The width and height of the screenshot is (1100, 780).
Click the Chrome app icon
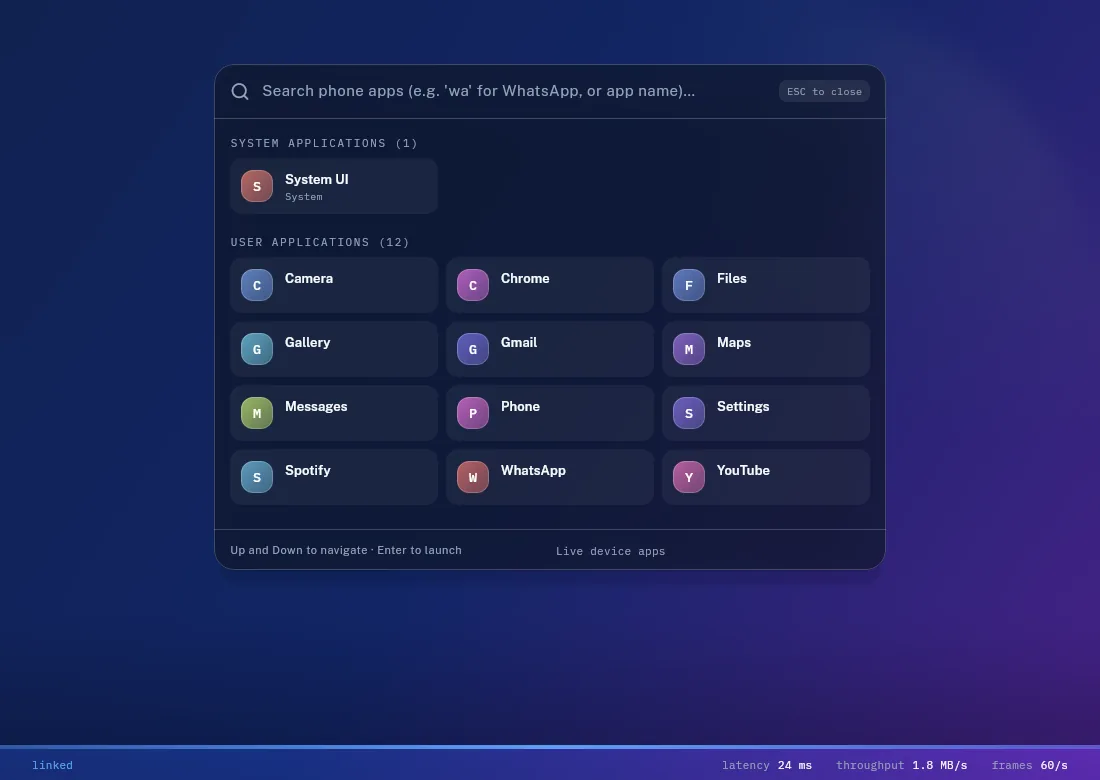pyautogui.click(x=473, y=285)
